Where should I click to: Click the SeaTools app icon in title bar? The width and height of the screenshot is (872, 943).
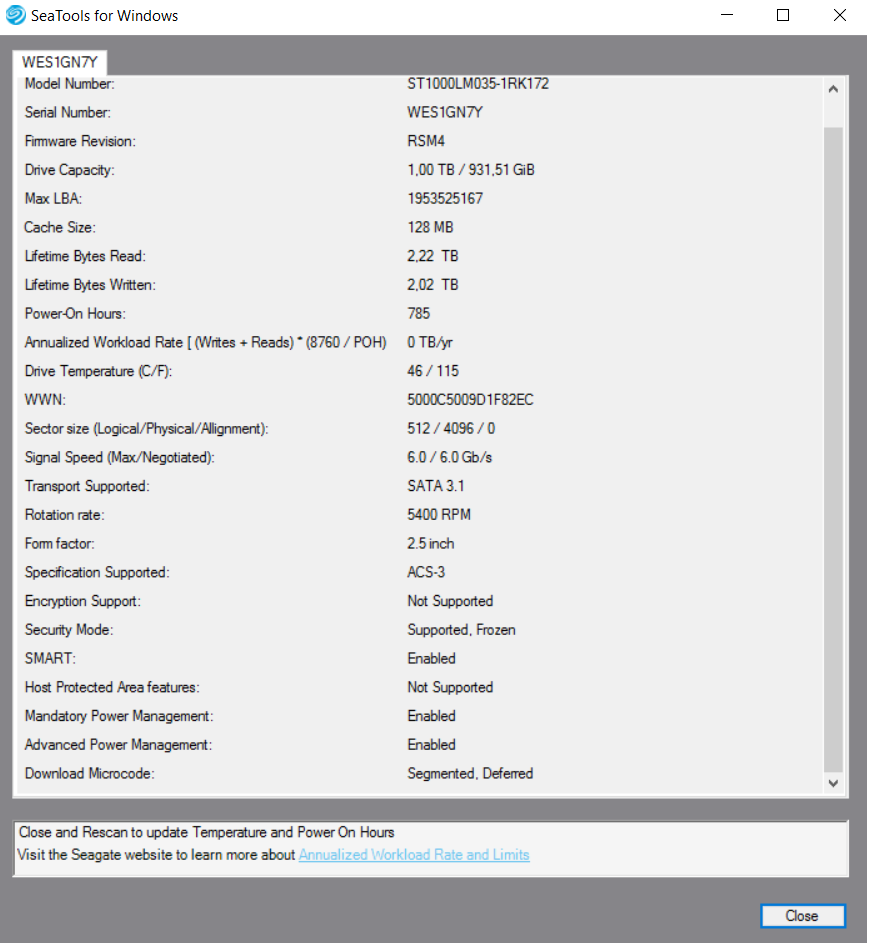tap(15, 15)
